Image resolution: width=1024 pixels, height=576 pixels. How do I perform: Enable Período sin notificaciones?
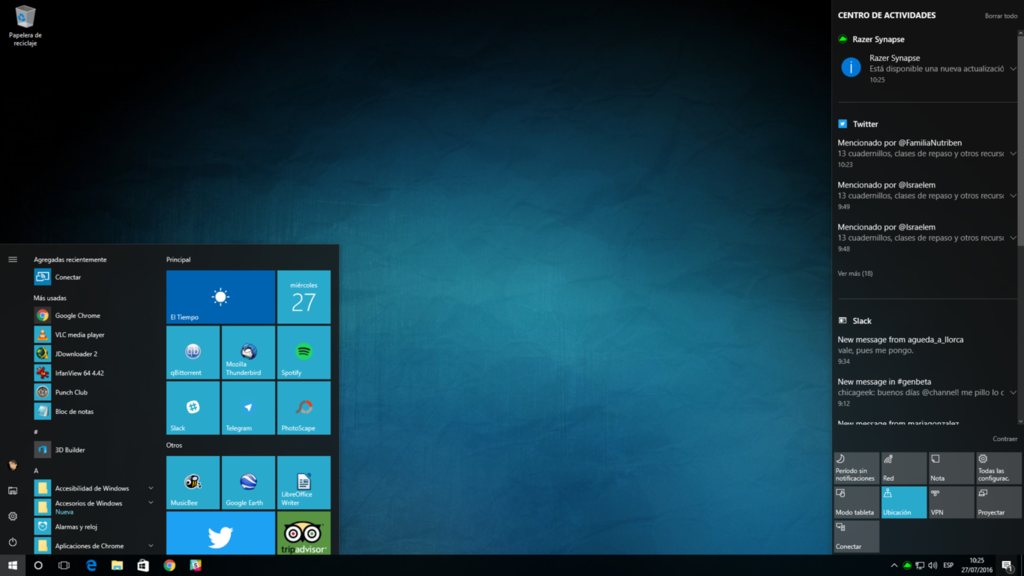click(x=856, y=468)
